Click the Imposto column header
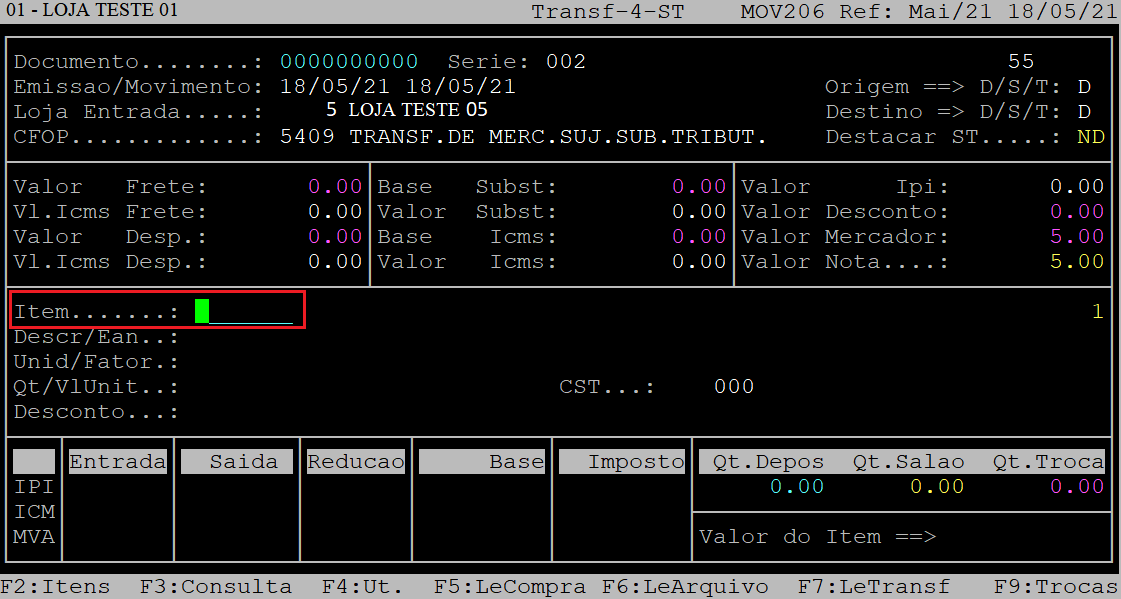This screenshot has height=599, width=1121. [622, 462]
